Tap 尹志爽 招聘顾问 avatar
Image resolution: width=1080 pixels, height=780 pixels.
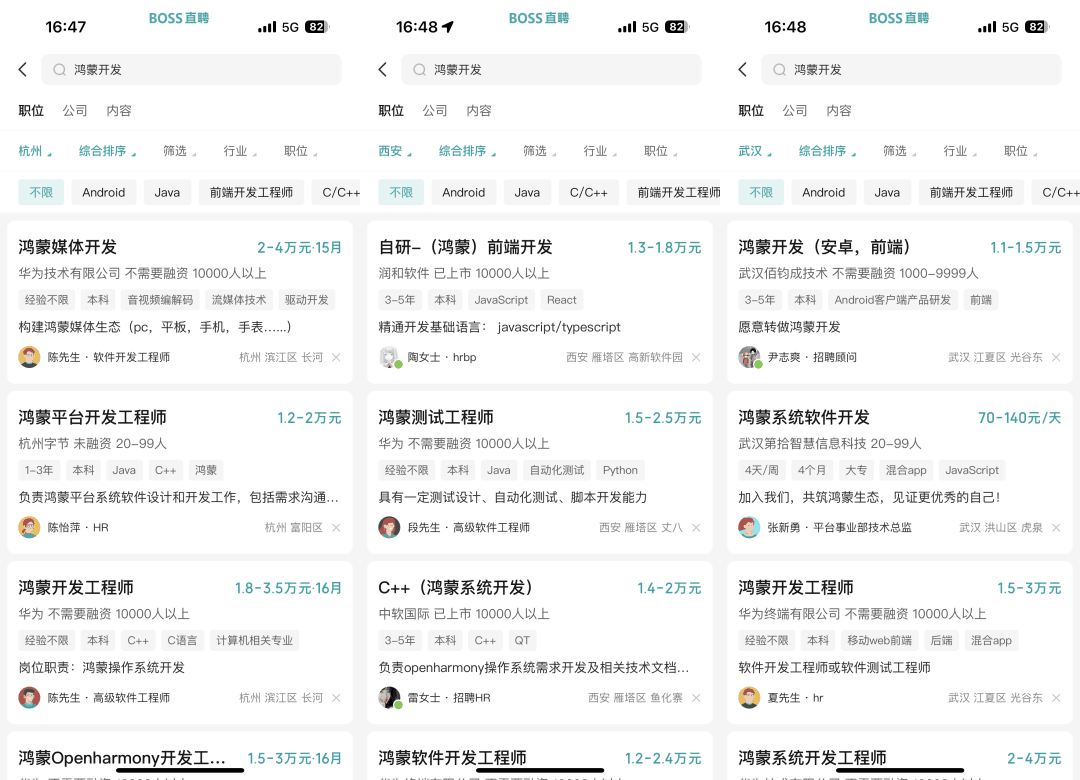coord(749,357)
